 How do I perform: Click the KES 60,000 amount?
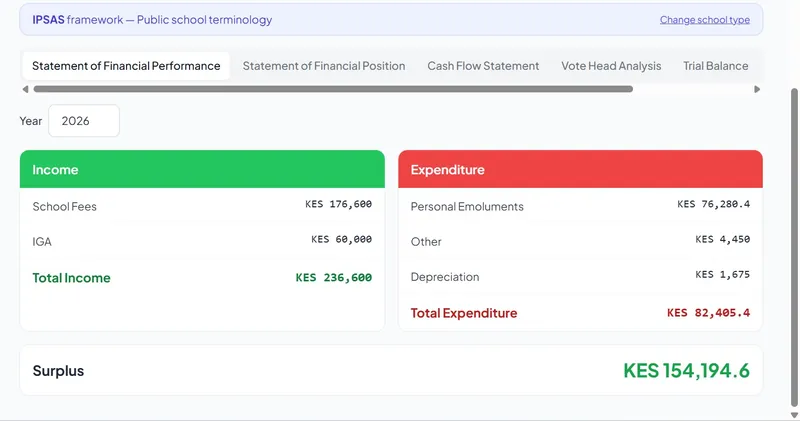click(341, 239)
